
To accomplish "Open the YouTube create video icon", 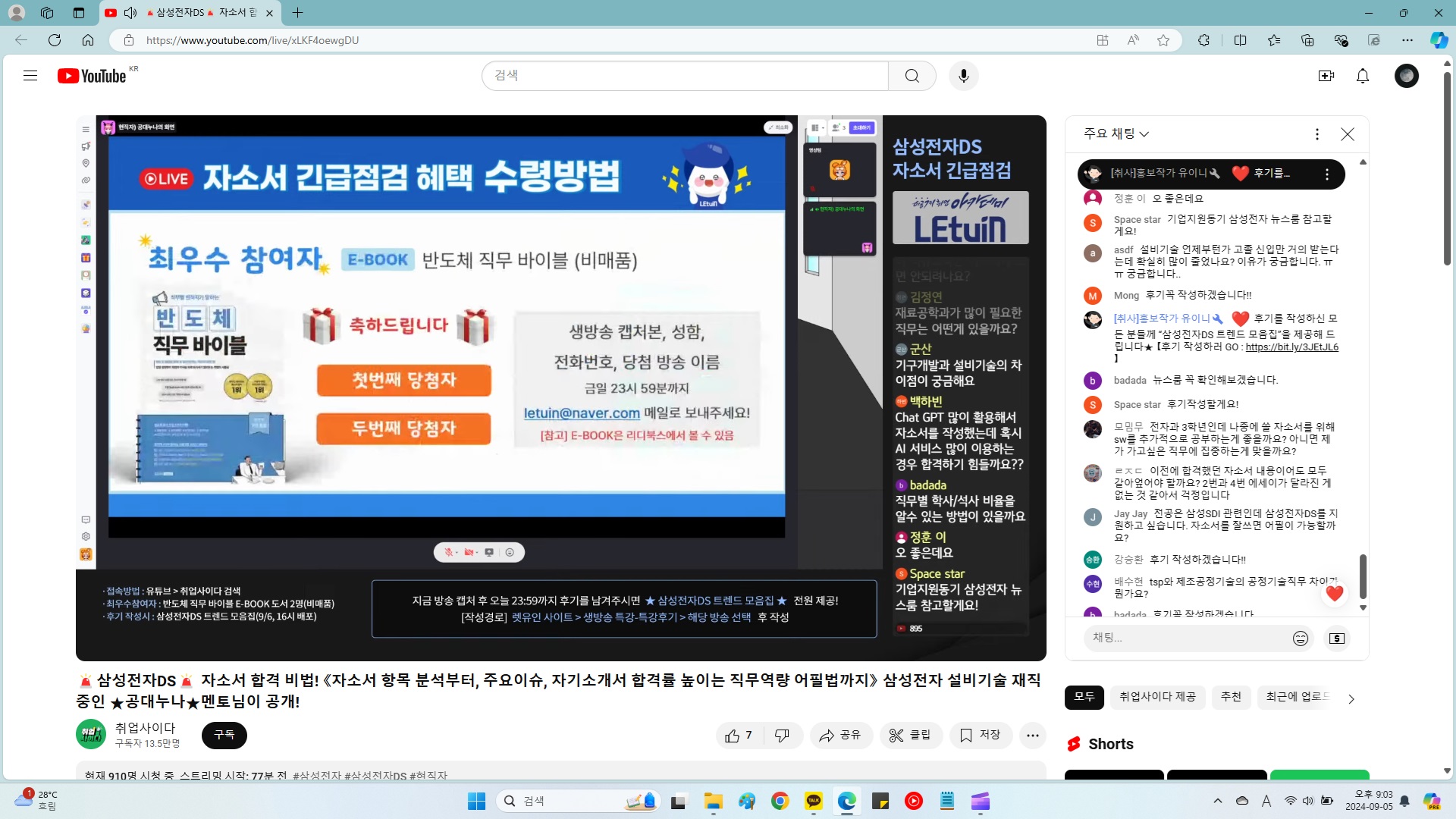I will (x=1326, y=76).
